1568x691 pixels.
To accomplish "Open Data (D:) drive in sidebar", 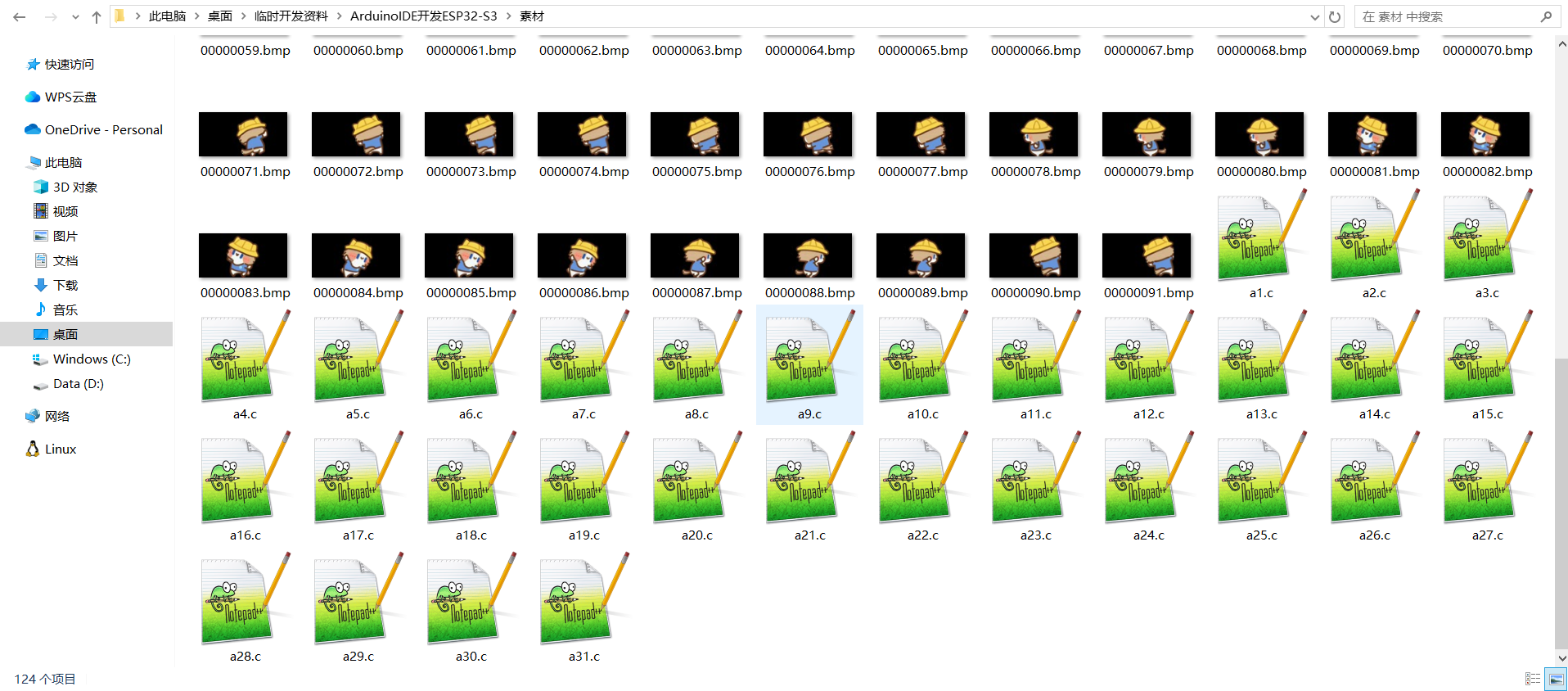I will tap(79, 383).
